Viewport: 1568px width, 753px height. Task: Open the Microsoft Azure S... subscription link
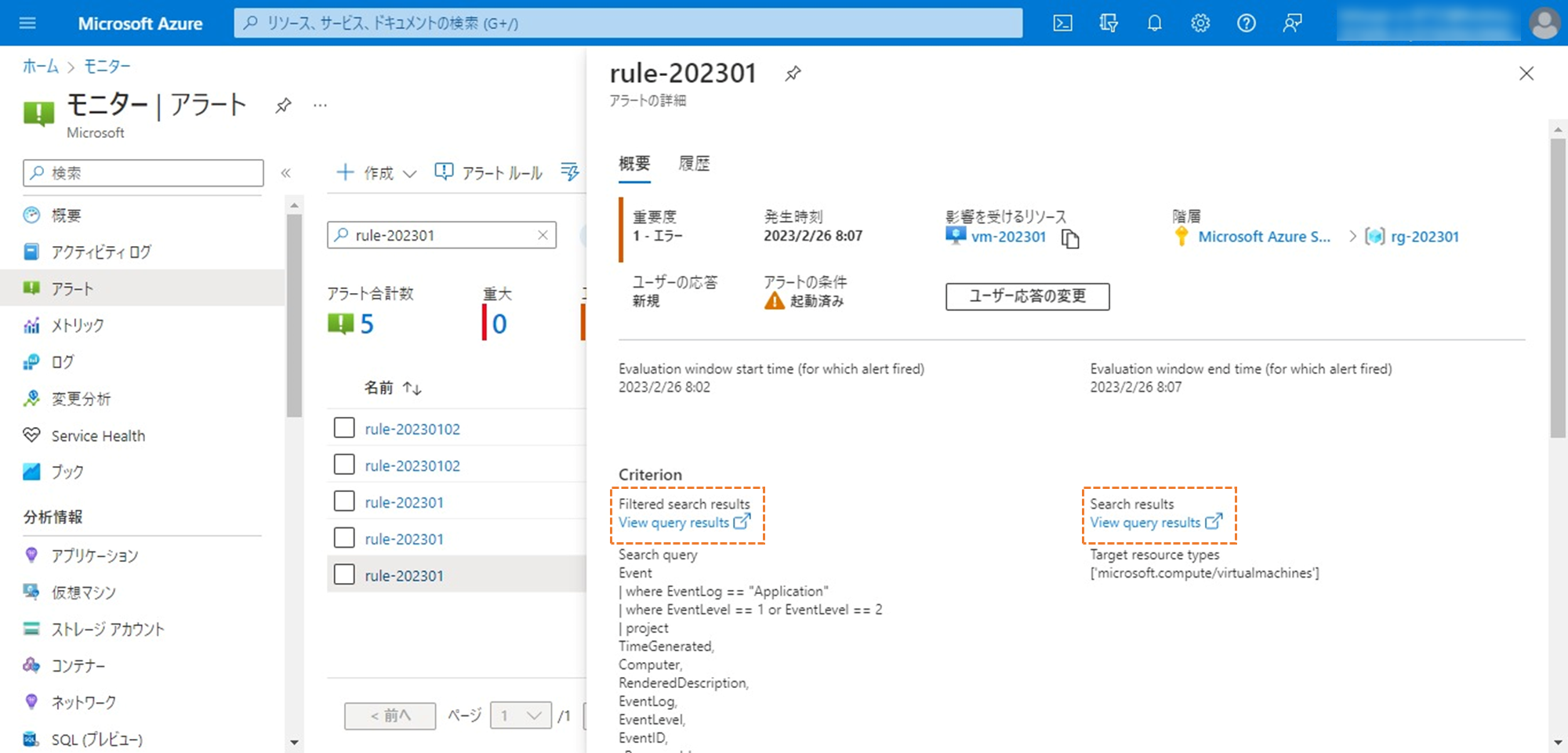coord(1264,237)
